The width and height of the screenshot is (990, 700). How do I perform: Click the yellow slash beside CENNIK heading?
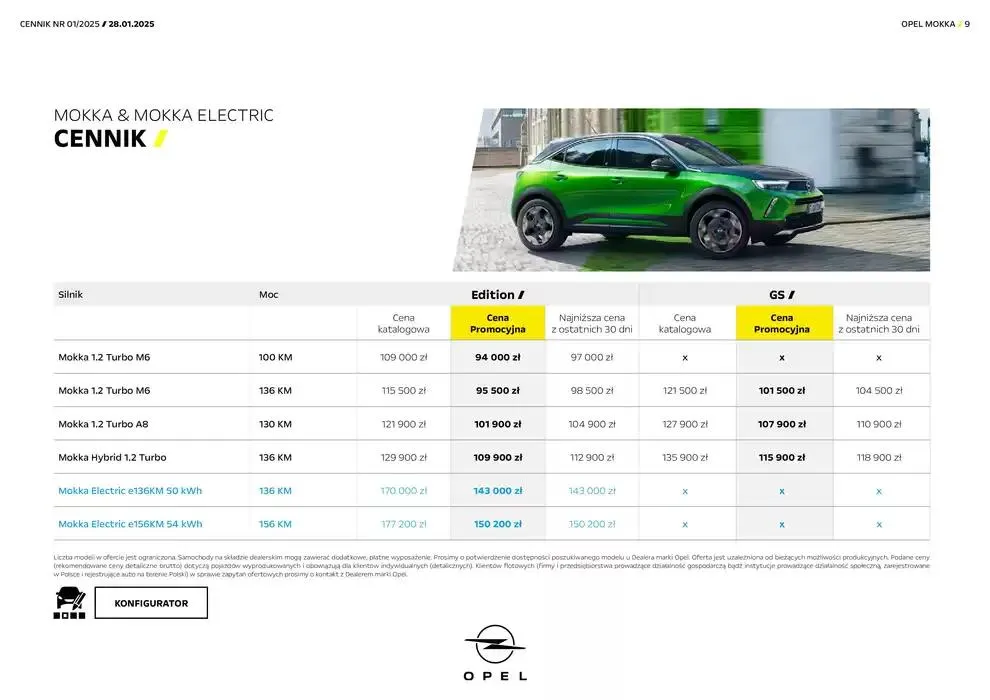tap(160, 139)
